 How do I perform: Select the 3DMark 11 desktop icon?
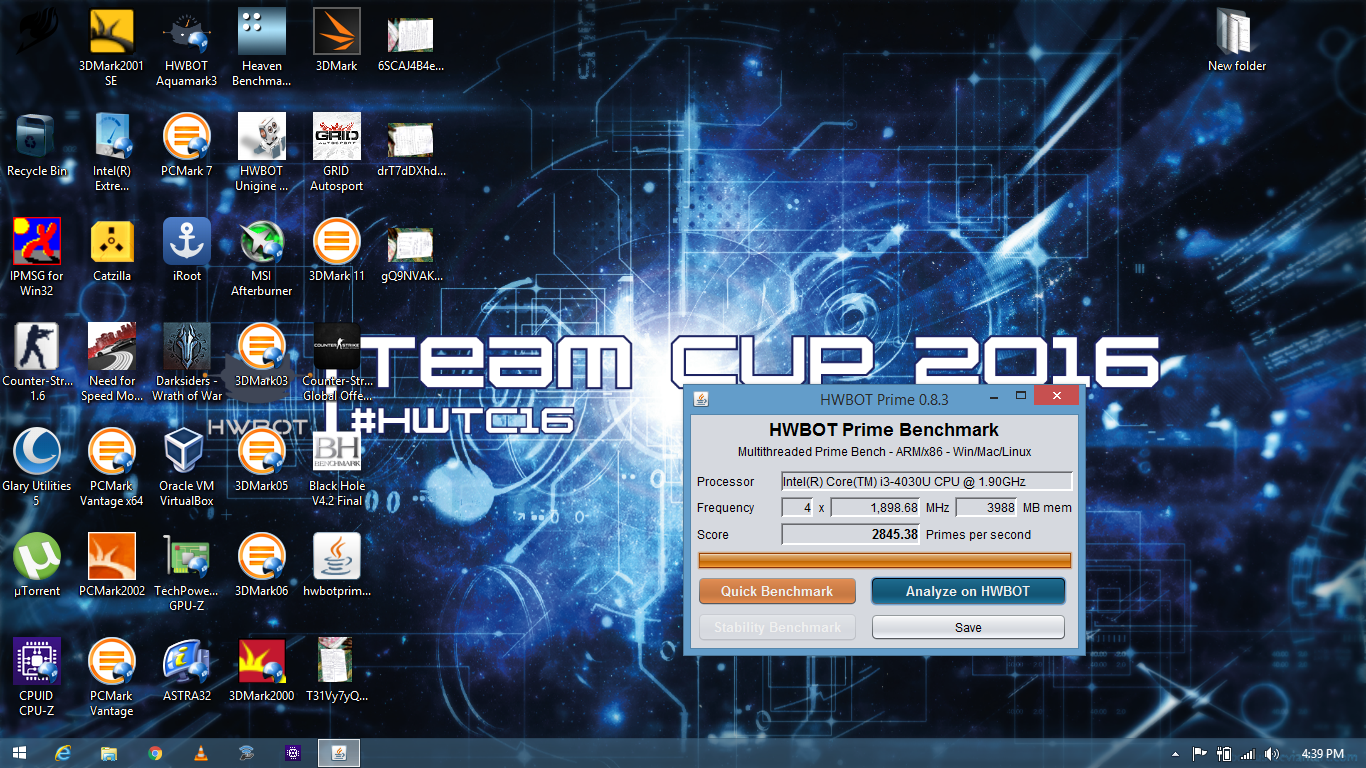tap(337, 250)
